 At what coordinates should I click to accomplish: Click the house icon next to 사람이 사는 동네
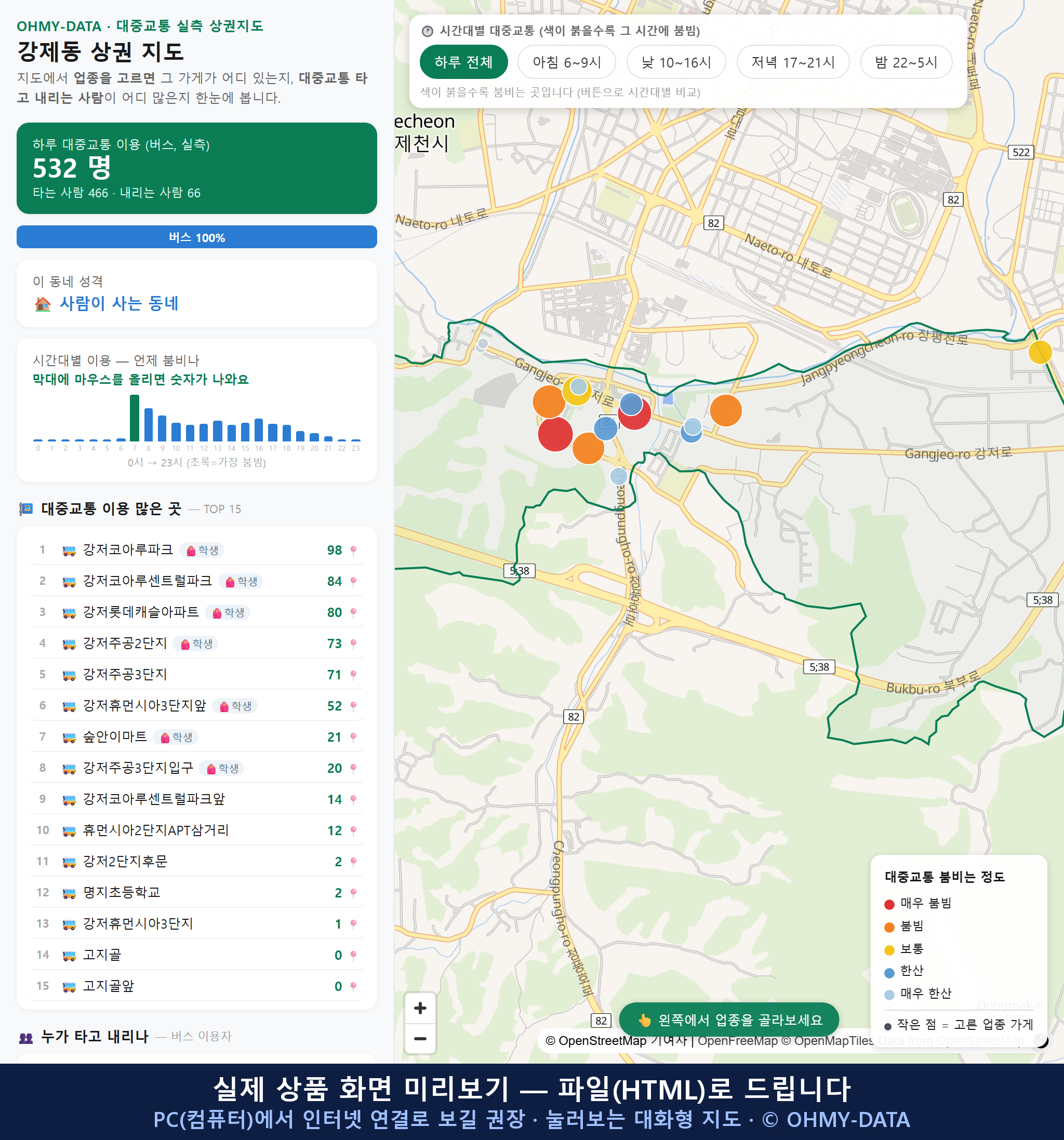43,304
